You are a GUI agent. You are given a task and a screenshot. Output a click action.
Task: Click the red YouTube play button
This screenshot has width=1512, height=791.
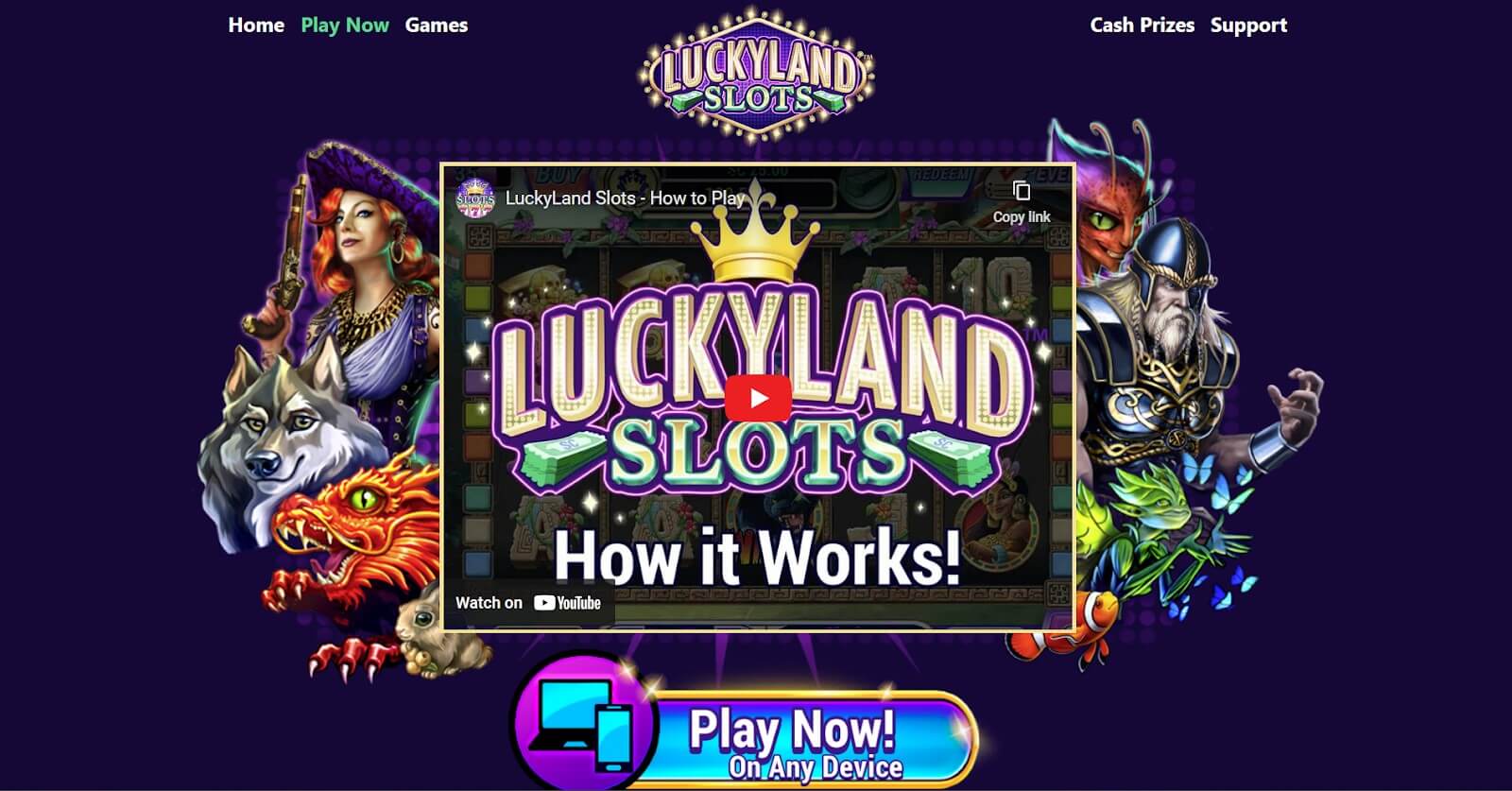point(758,398)
